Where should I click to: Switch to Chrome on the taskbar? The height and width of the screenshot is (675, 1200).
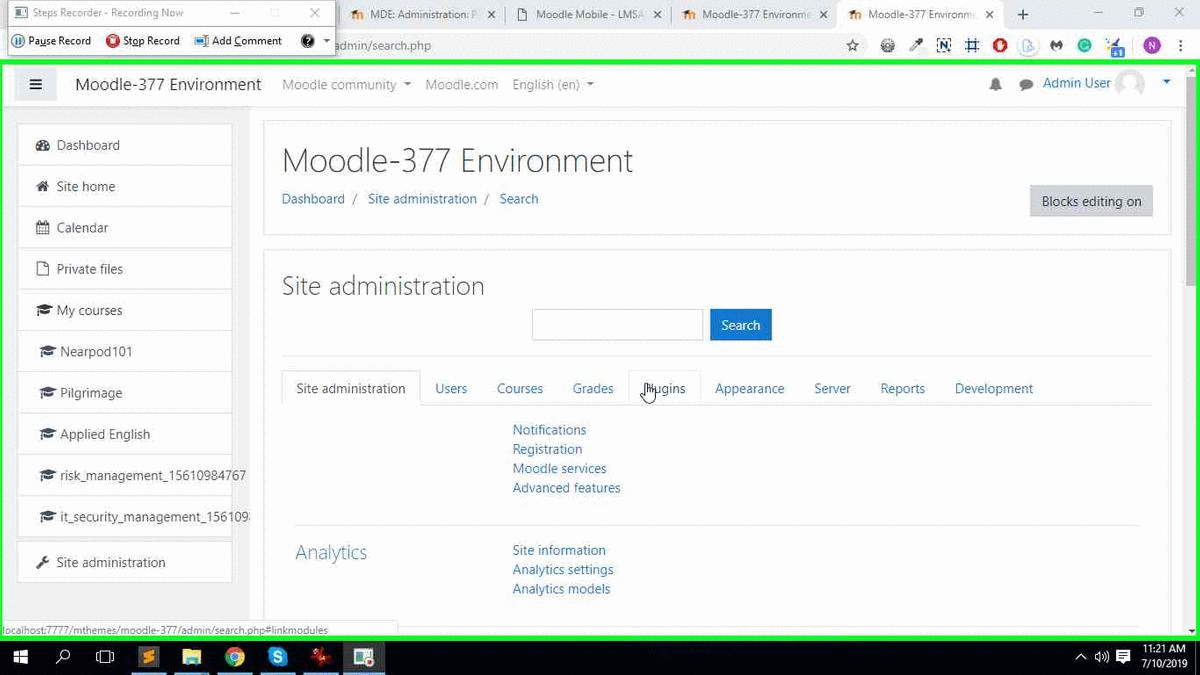click(235, 657)
